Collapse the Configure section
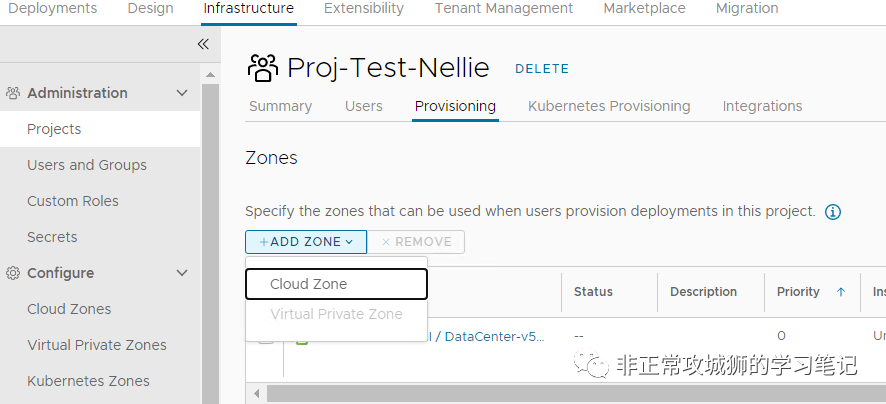 182,273
